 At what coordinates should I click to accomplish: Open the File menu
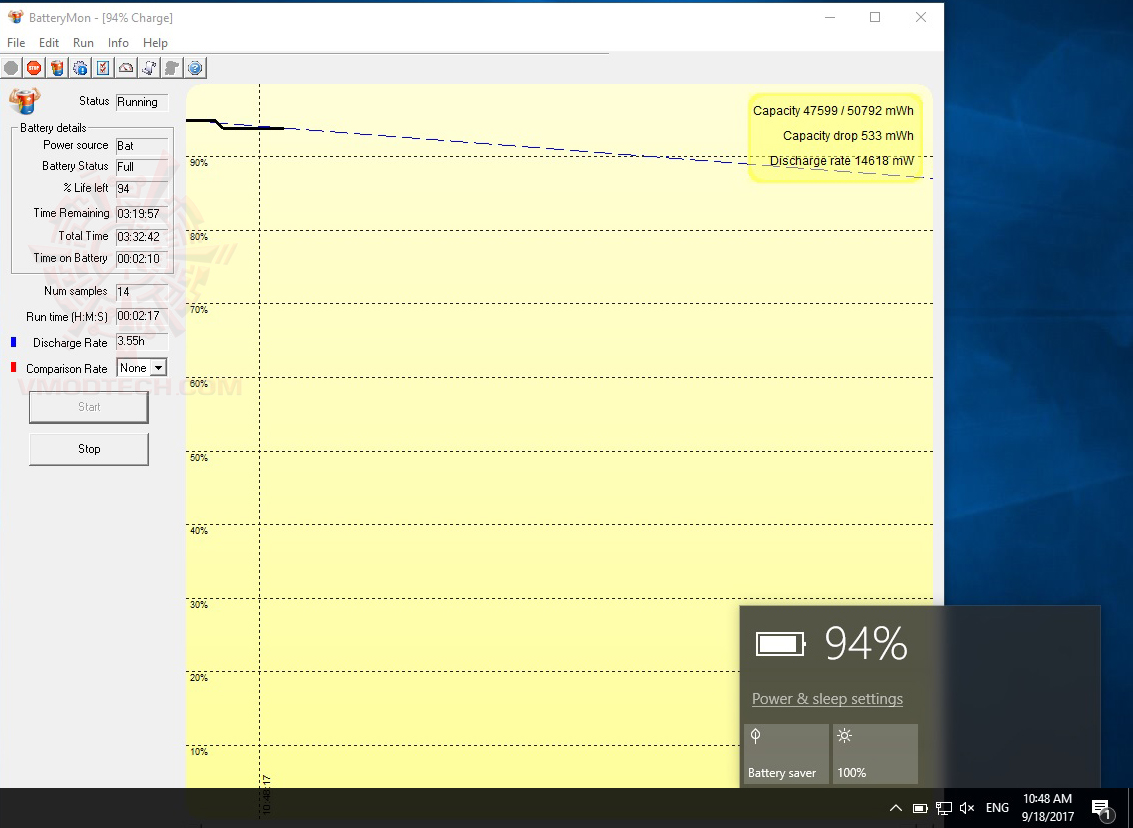(x=16, y=43)
